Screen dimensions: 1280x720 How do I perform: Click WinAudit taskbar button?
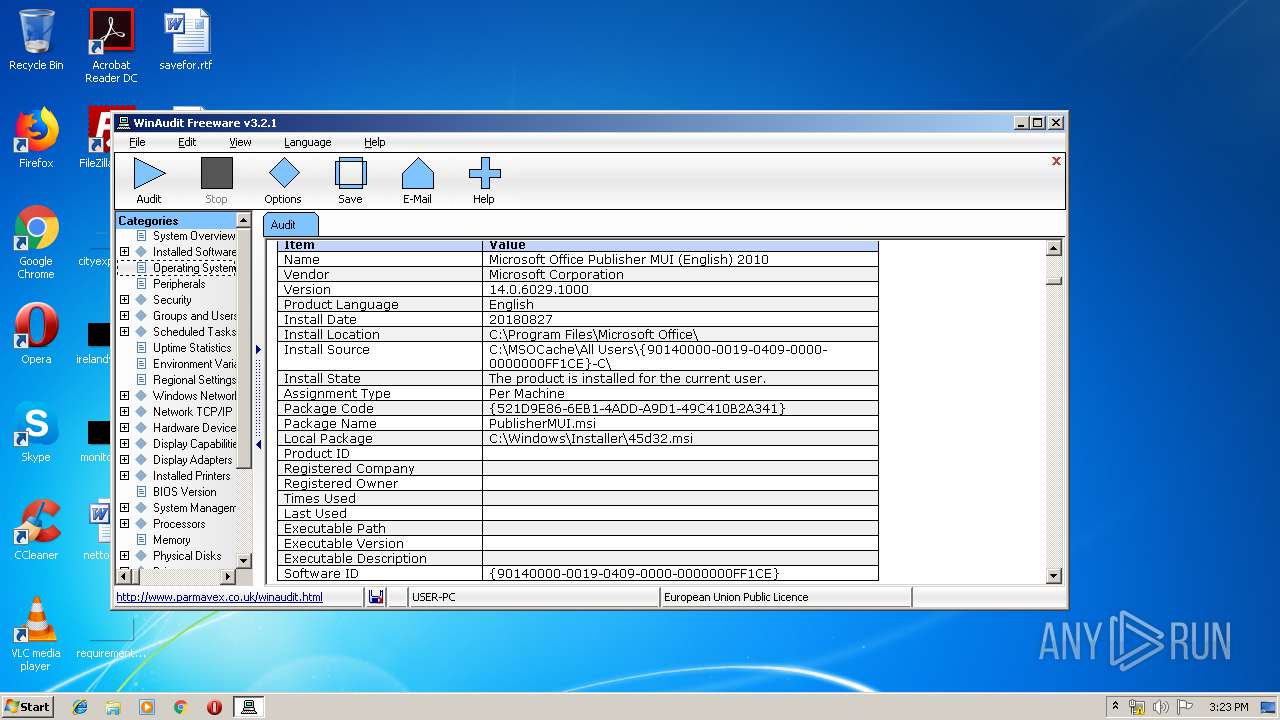pos(249,707)
